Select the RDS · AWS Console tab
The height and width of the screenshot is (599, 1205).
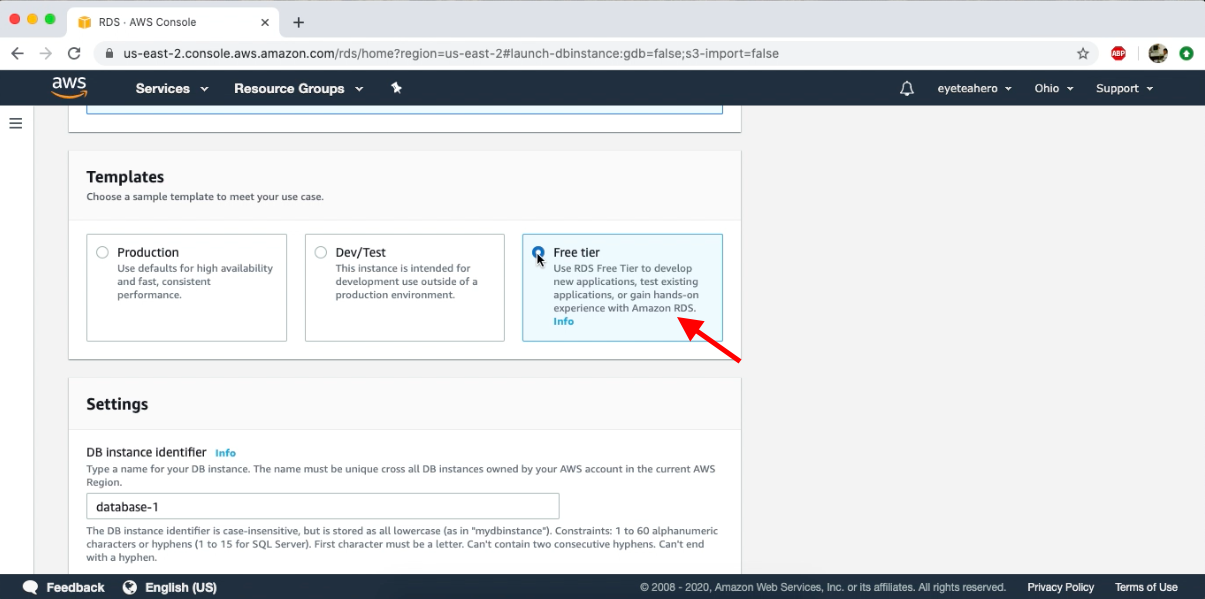pyautogui.click(x=173, y=22)
